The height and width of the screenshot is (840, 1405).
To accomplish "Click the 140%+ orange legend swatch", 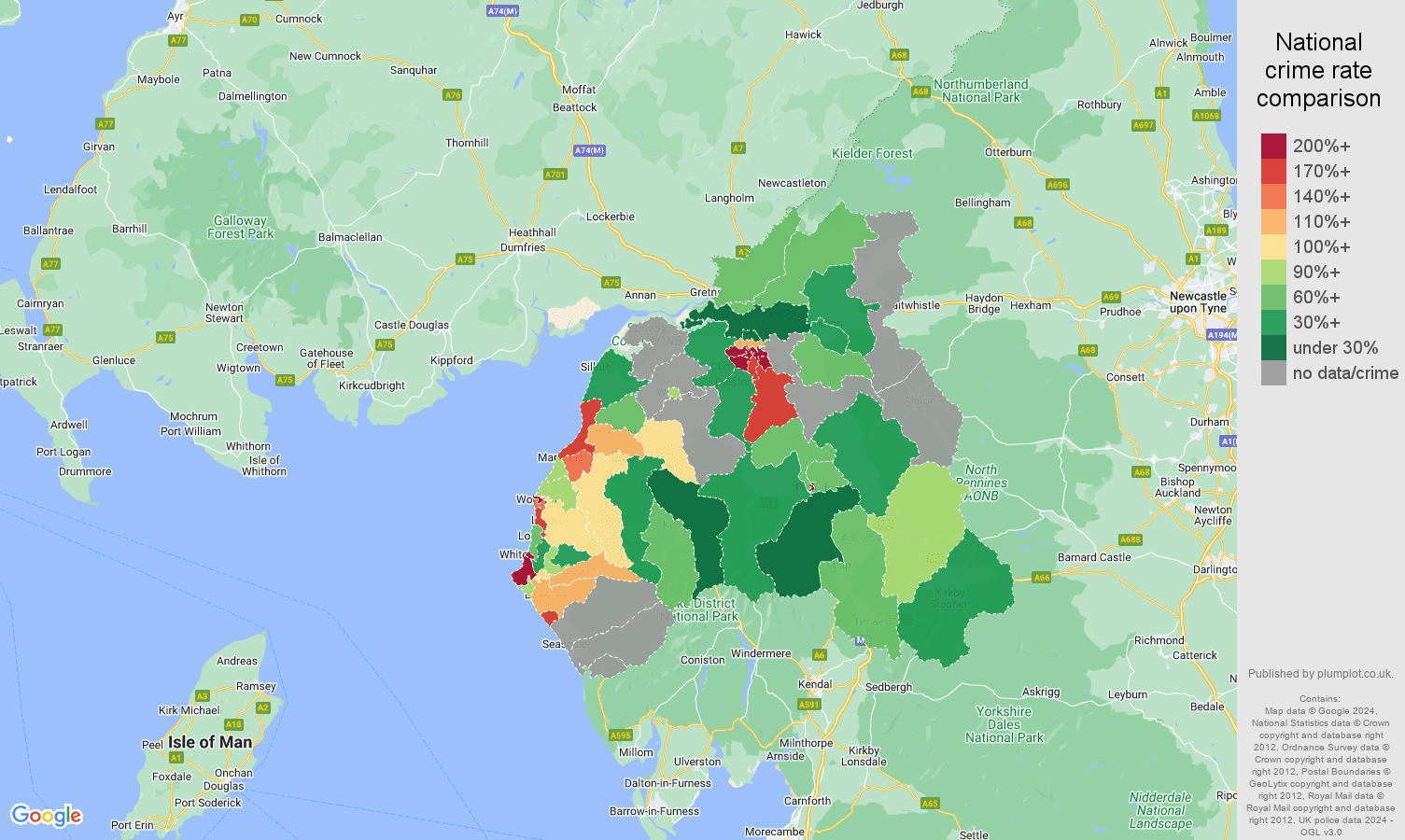I will pyautogui.click(x=1273, y=197).
